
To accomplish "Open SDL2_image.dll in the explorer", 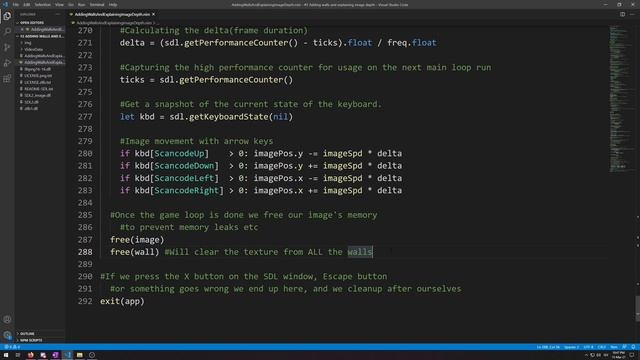I will [37, 95].
